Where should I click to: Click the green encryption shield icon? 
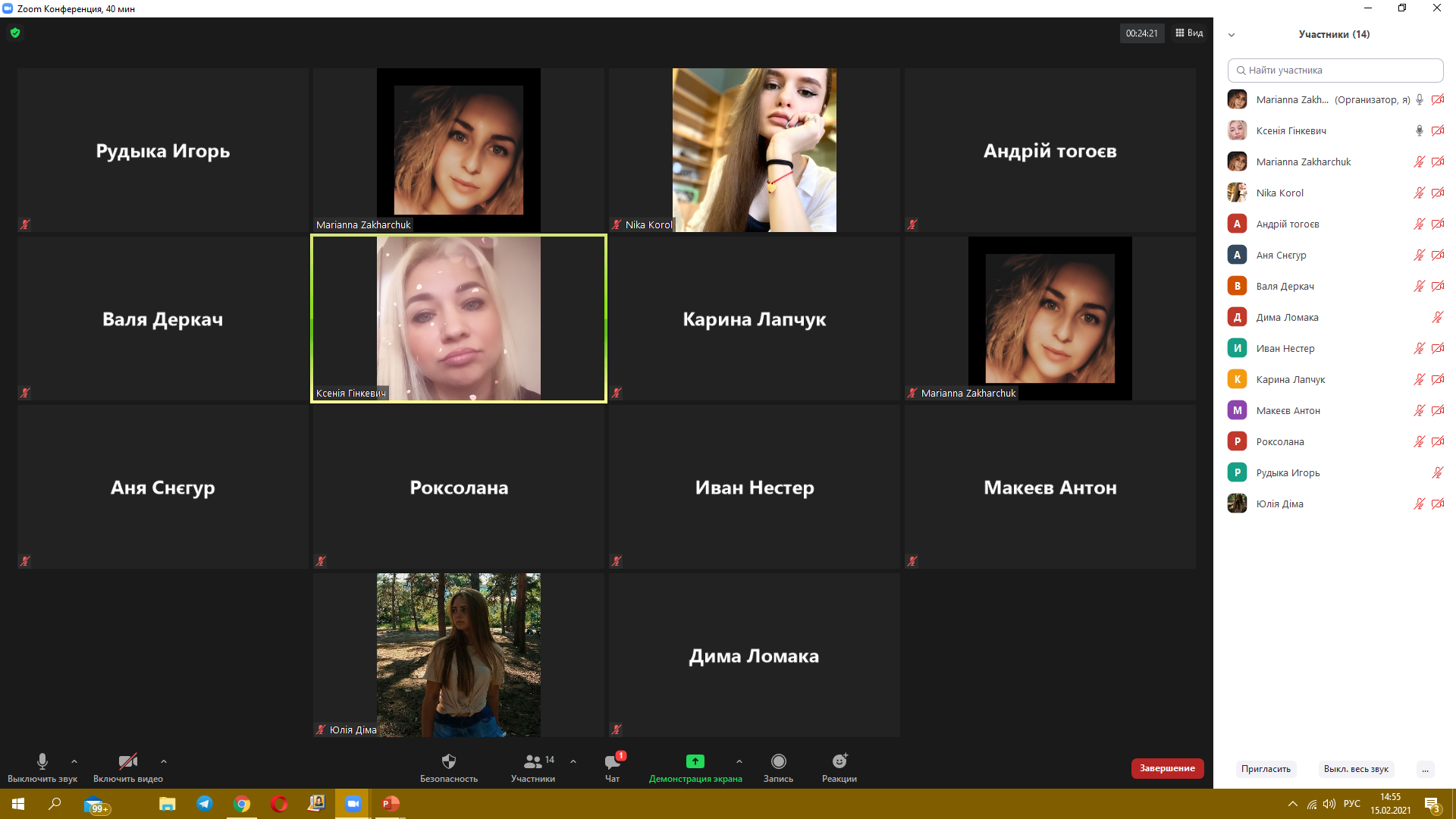pos(15,33)
